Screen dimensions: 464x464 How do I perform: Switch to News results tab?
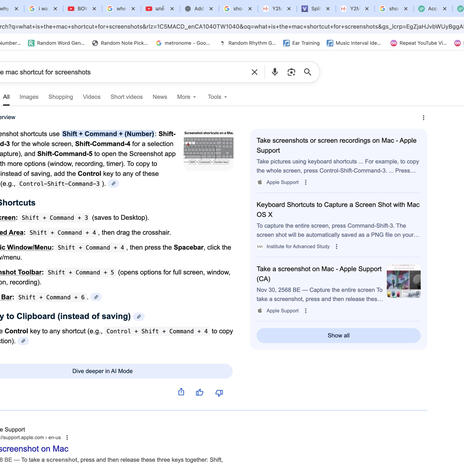click(160, 97)
